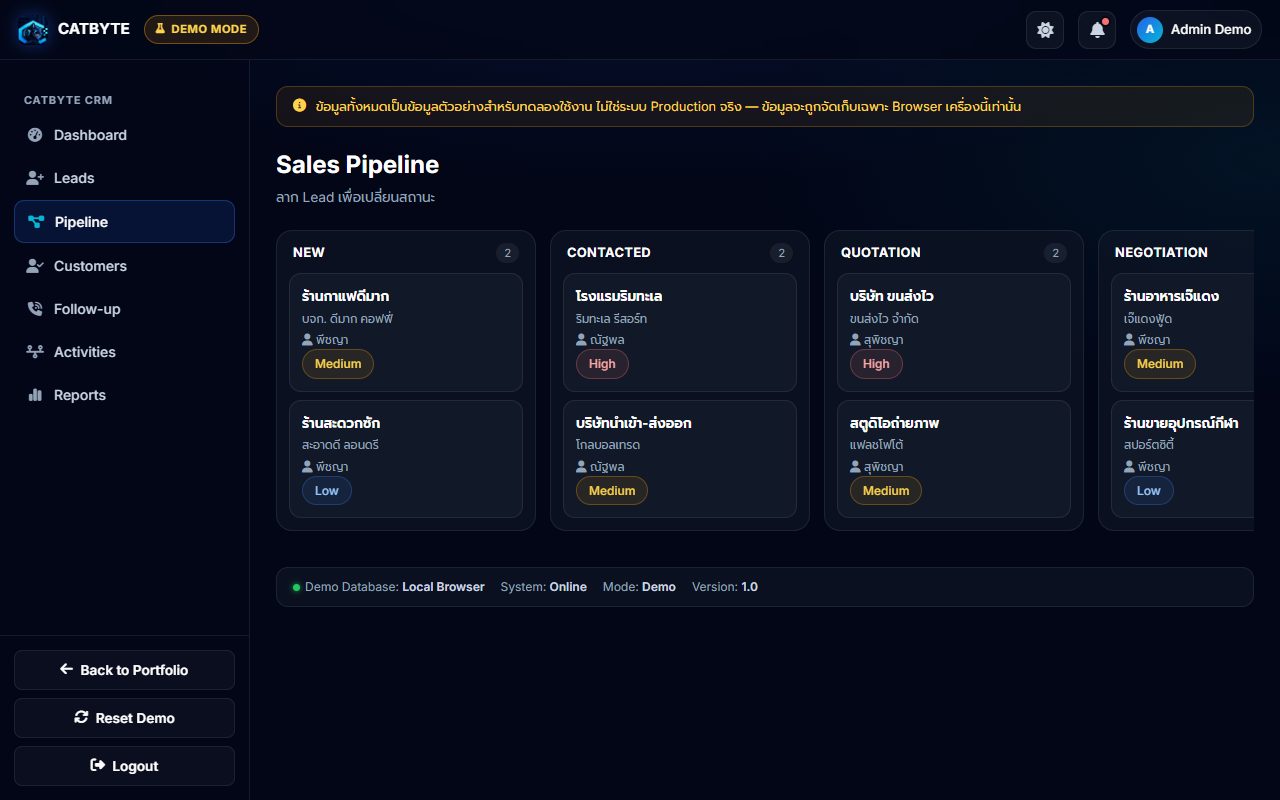Click the Sales Pipeline heading
This screenshot has width=1280, height=800.
point(357,164)
